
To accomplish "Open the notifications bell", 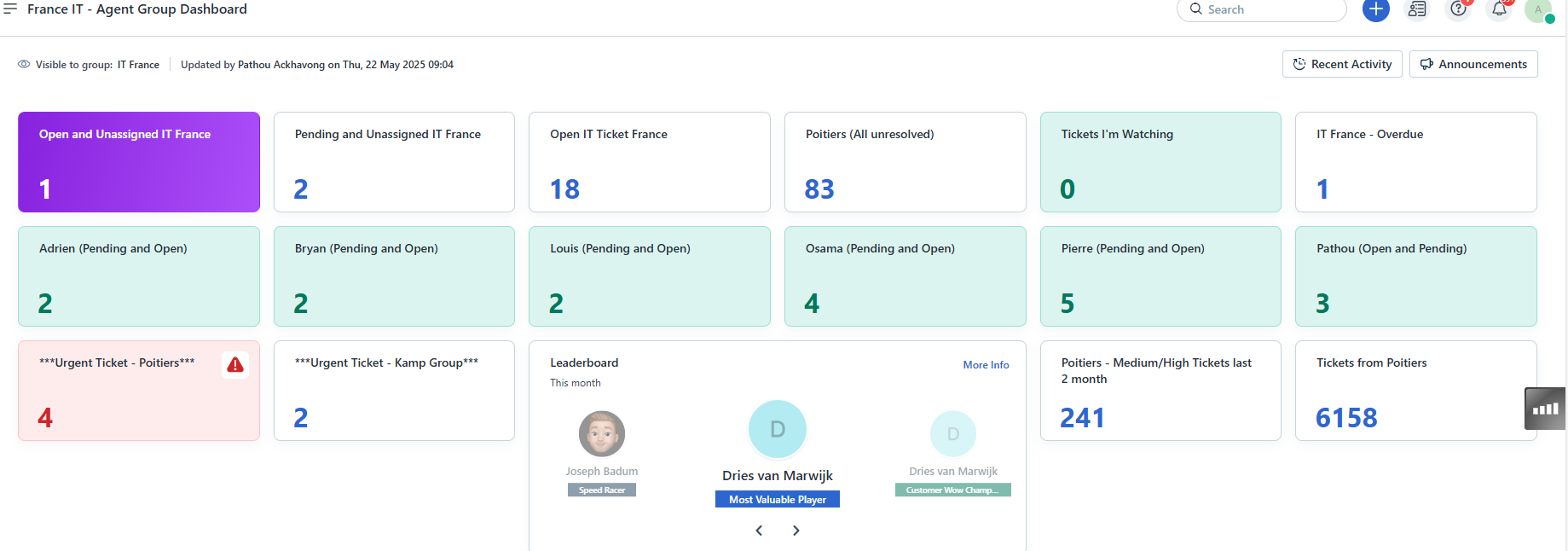I will click(x=1499, y=9).
